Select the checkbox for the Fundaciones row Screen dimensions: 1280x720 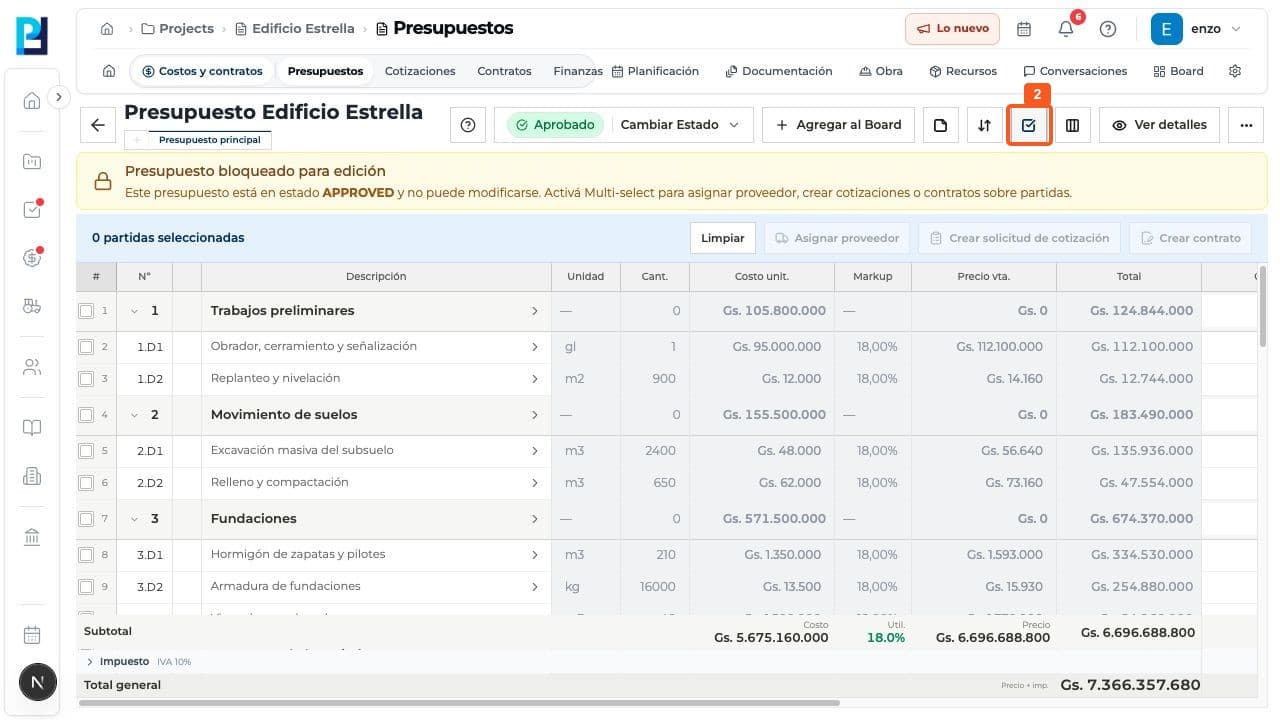click(86, 519)
